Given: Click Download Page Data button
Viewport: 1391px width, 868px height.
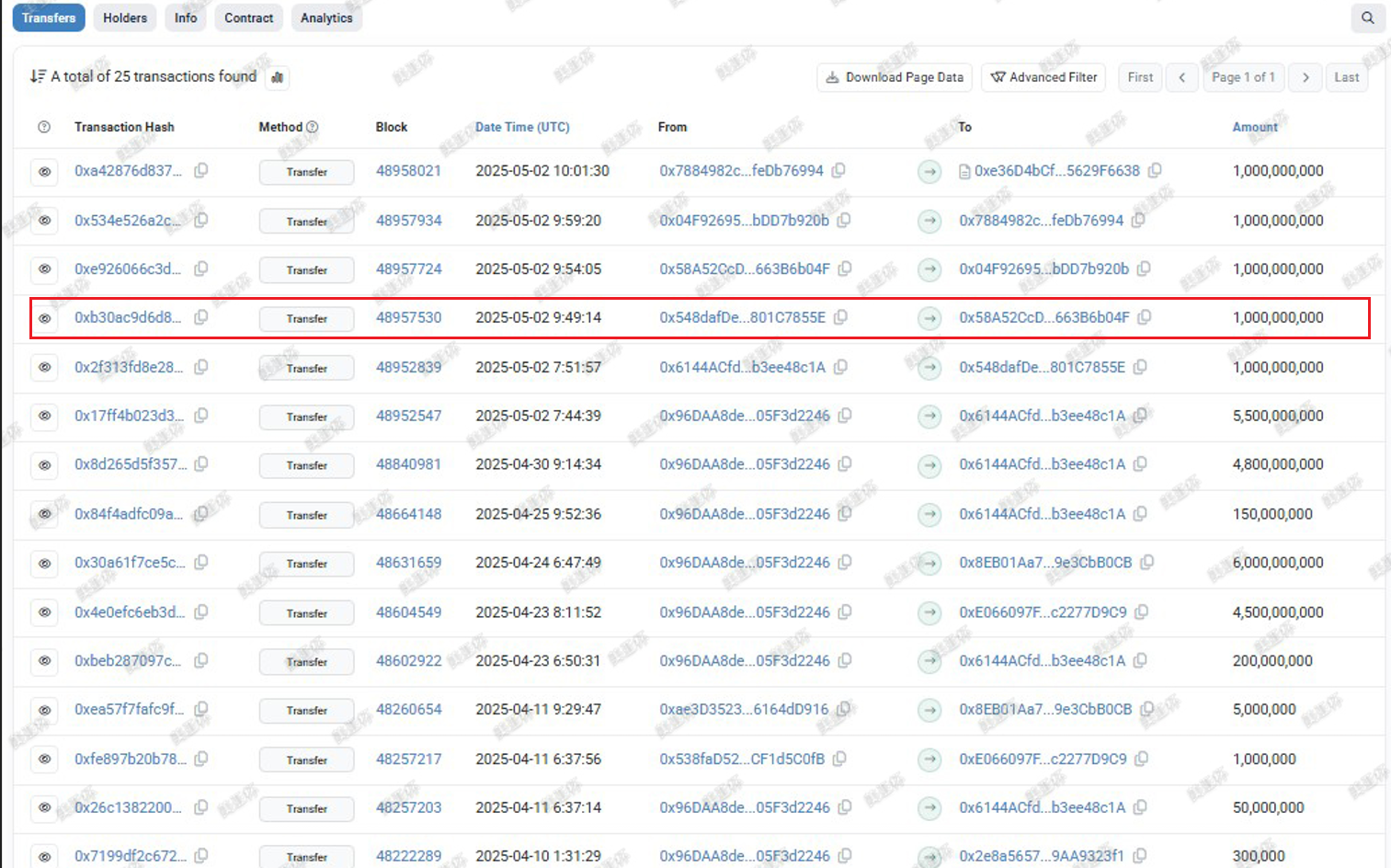Looking at the screenshot, I should pyautogui.click(x=895, y=77).
